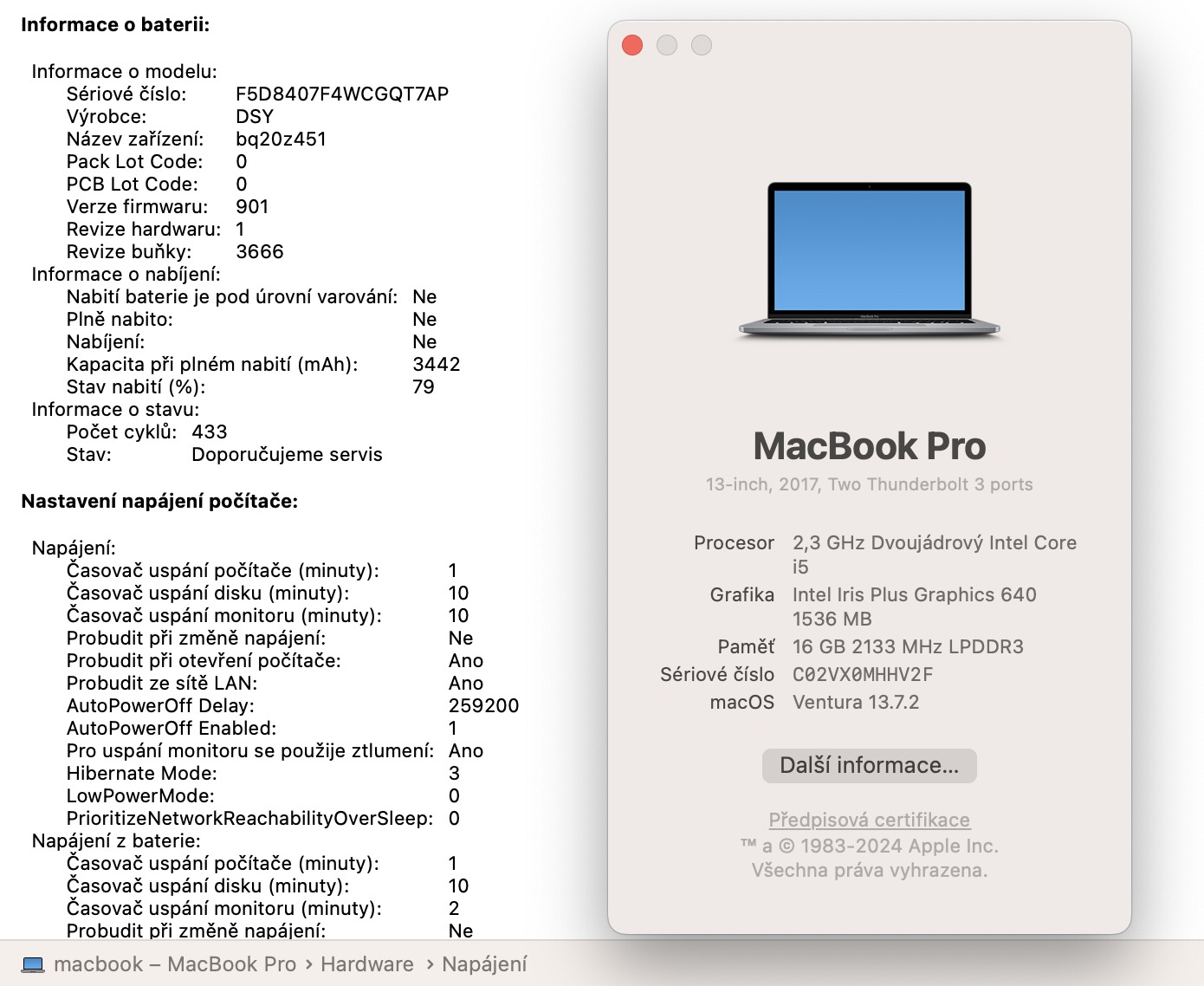Click the manufacturer value DSY

(x=255, y=117)
